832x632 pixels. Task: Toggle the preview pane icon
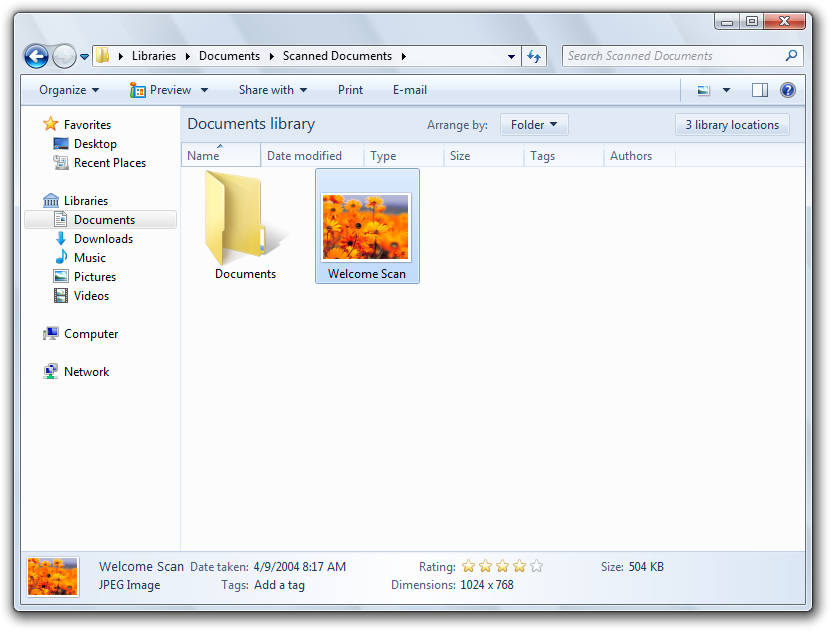759,90
